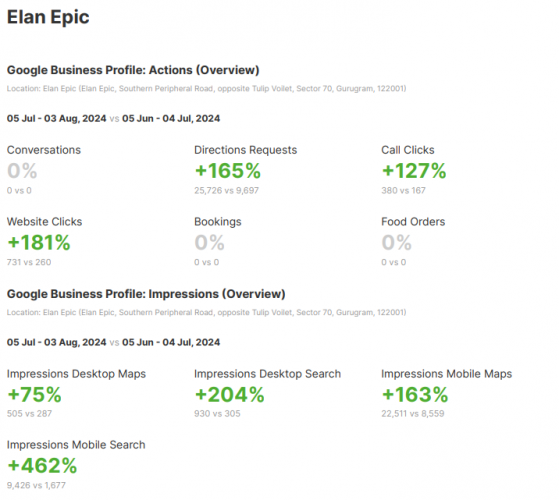Image resolution: width=559 pixels, height=500 pixels.
Task: Click the +165% Directions Requests value
Action: tap(228, 171)
